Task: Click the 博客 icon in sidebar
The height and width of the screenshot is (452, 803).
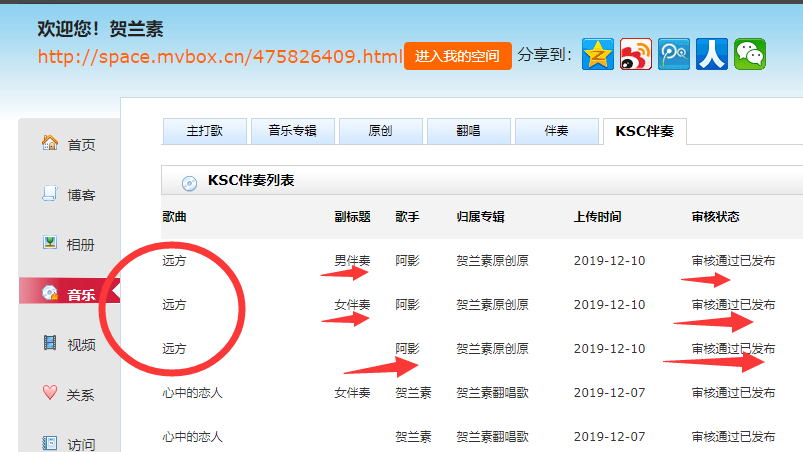Action: (49, 194)
